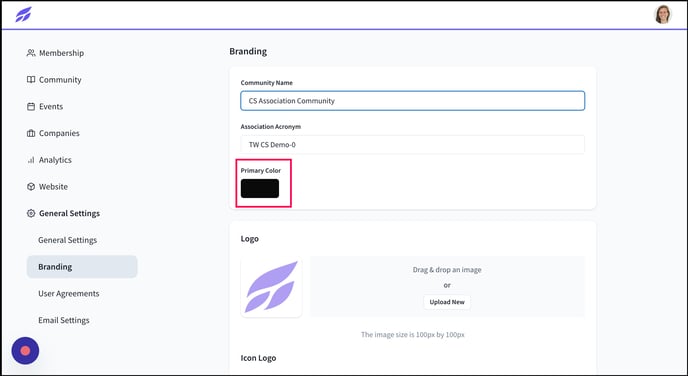Open the round record widget button

tap(25, 351)
